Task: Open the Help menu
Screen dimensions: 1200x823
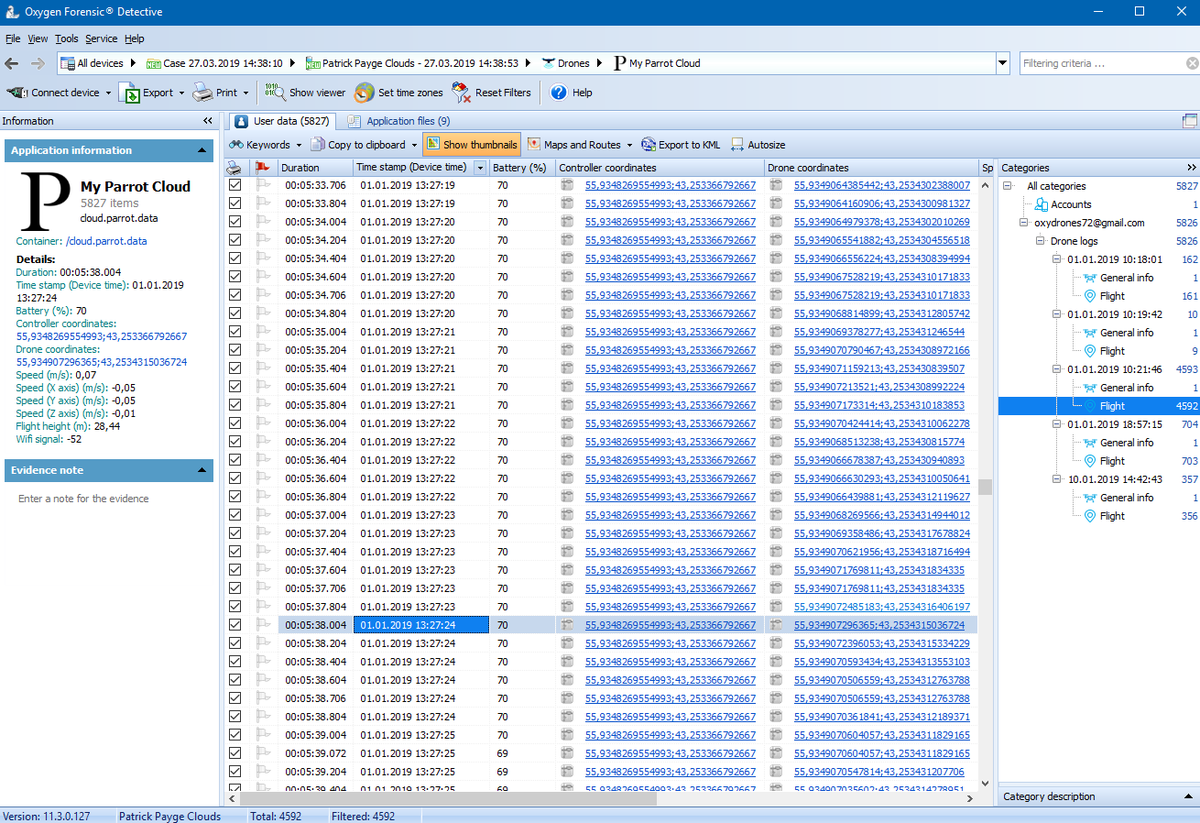Action: coord(134,39)
